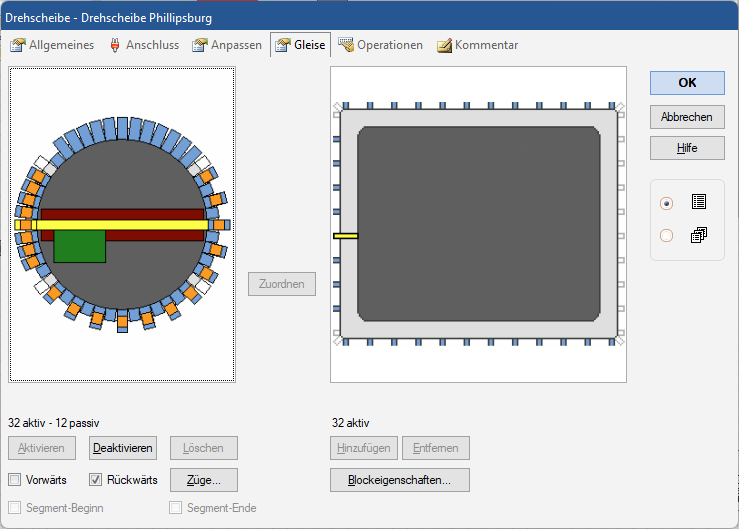
Task: Click the list view icon beside first radio
Action: (698, 202)
